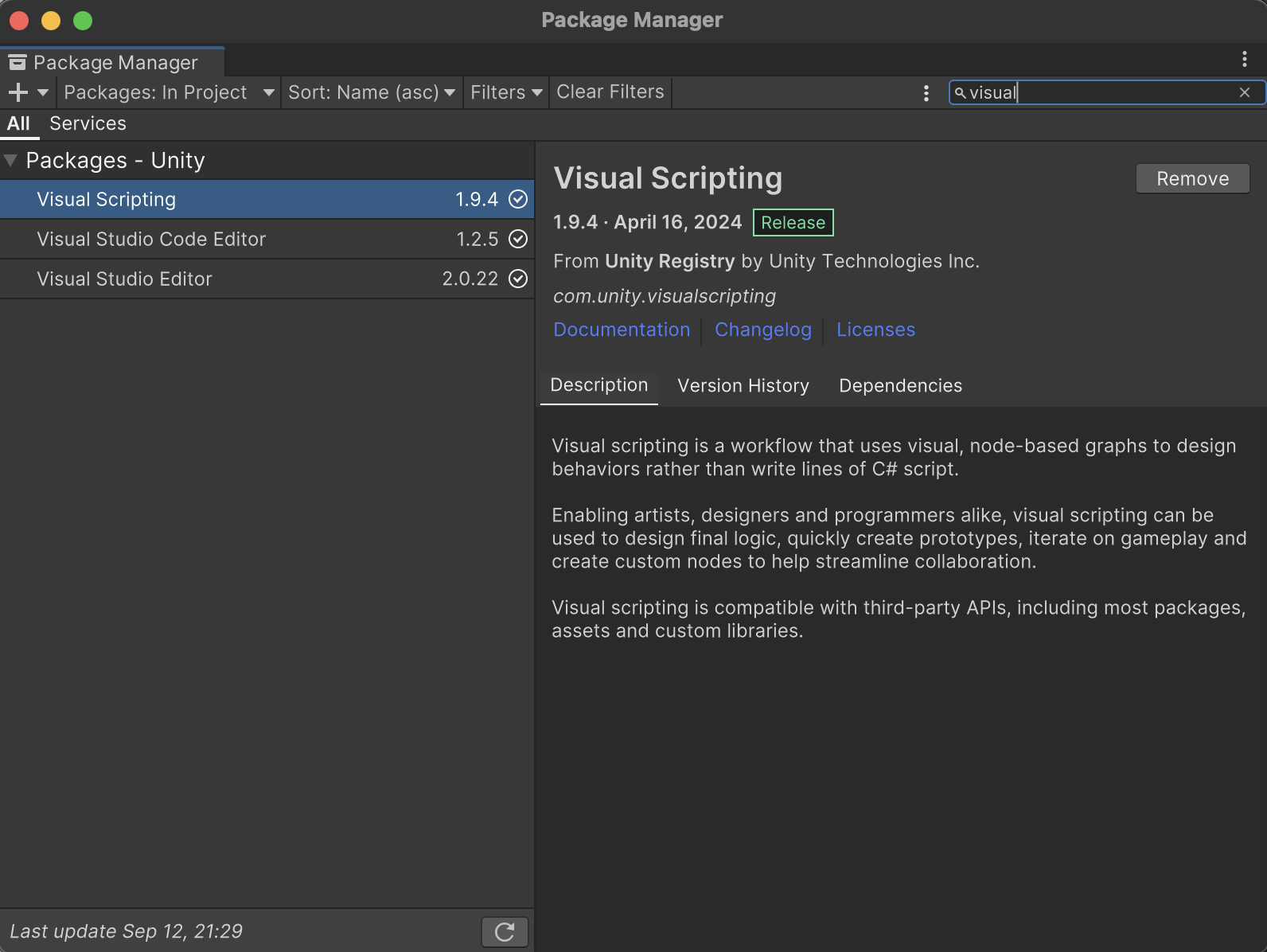Click version text 1.9.4 in list

tap(477, 199)
